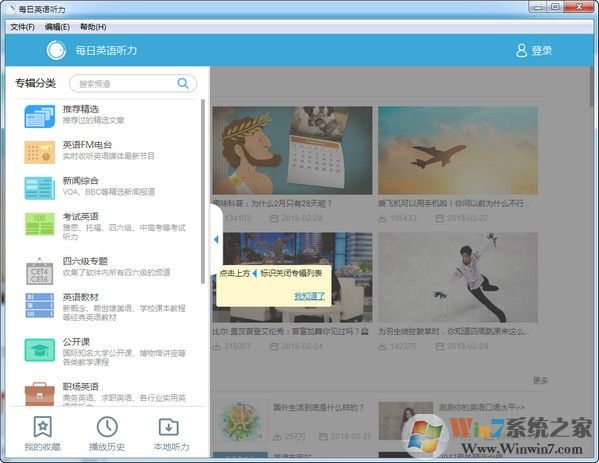Open article 测测你的英语口语水平
The image size is (599, 463).
click(x=481, y=408)
